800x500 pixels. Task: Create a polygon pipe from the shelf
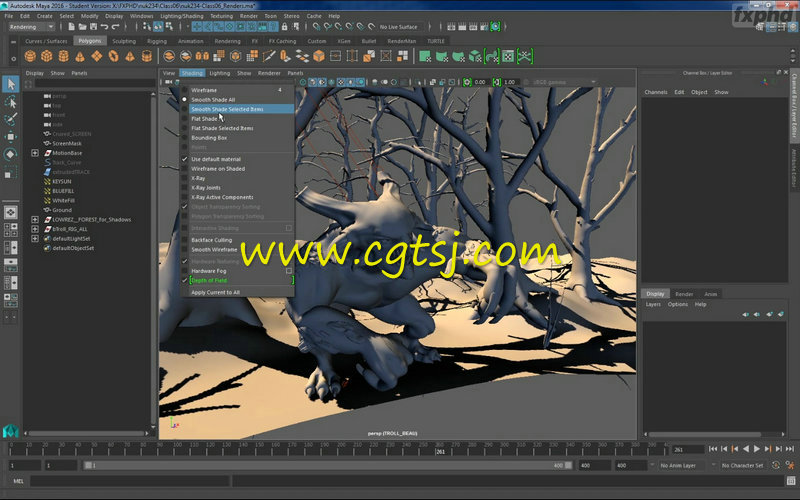(147, 56)
